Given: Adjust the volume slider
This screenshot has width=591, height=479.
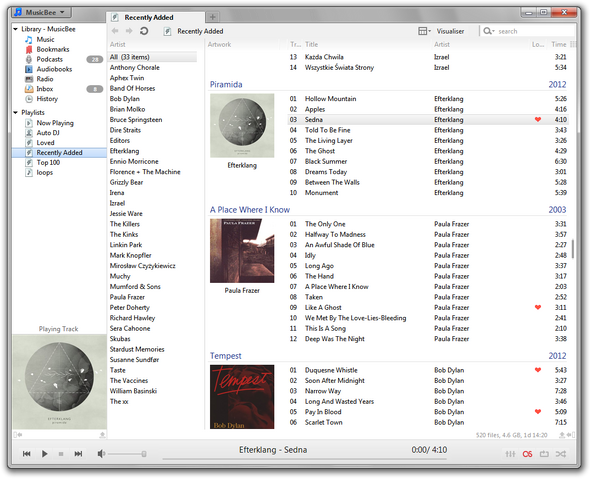Looking at the screenshot, I should click(127, 454).
